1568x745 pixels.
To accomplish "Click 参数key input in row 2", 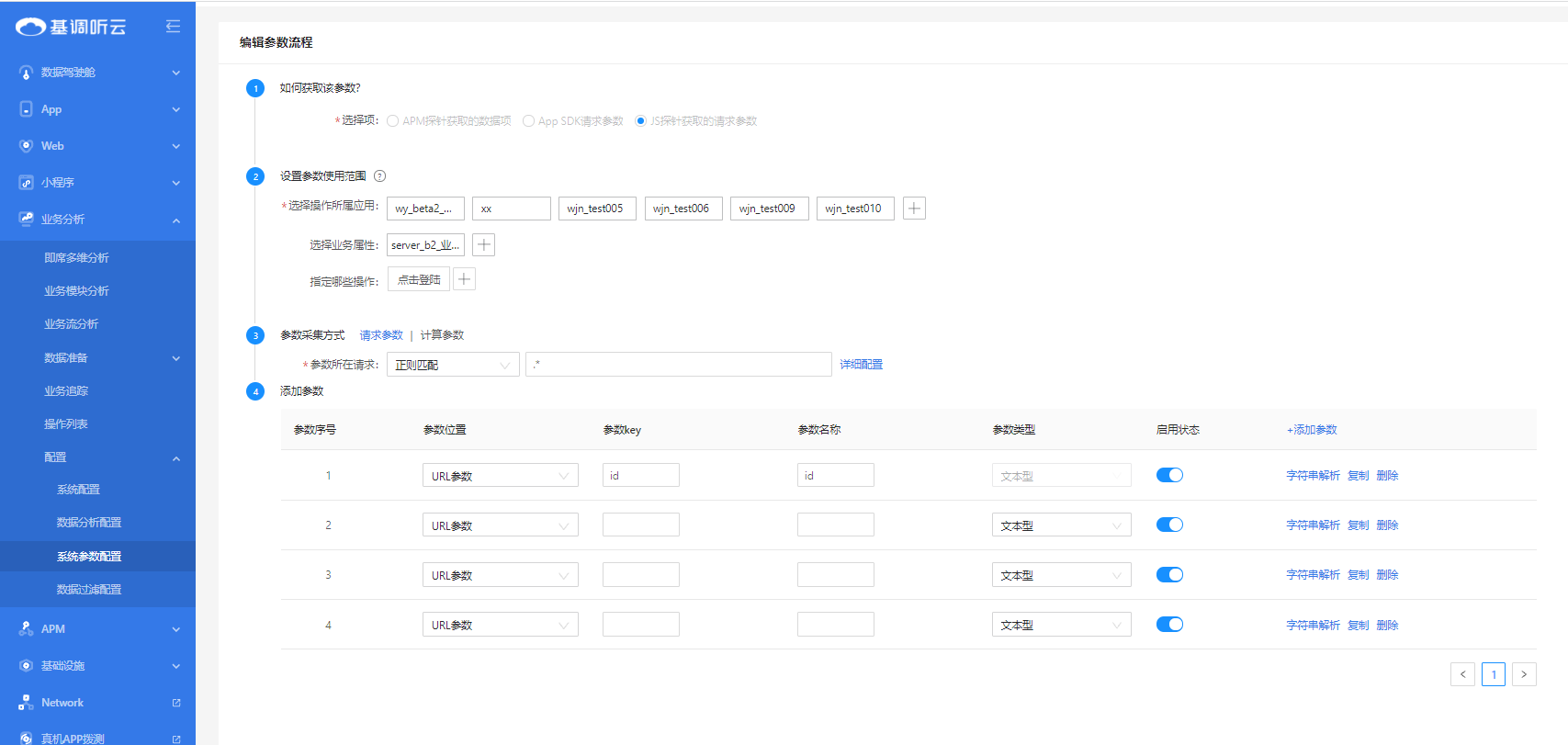I will click(641, 525).
